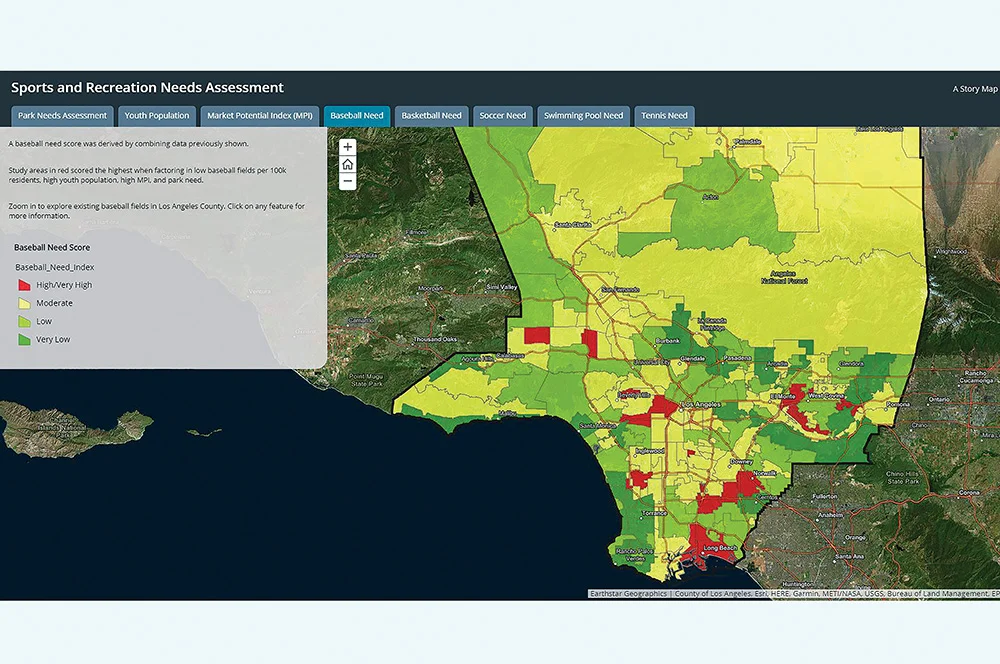Click the Pasadena label on the map

(x=737, y=358)
